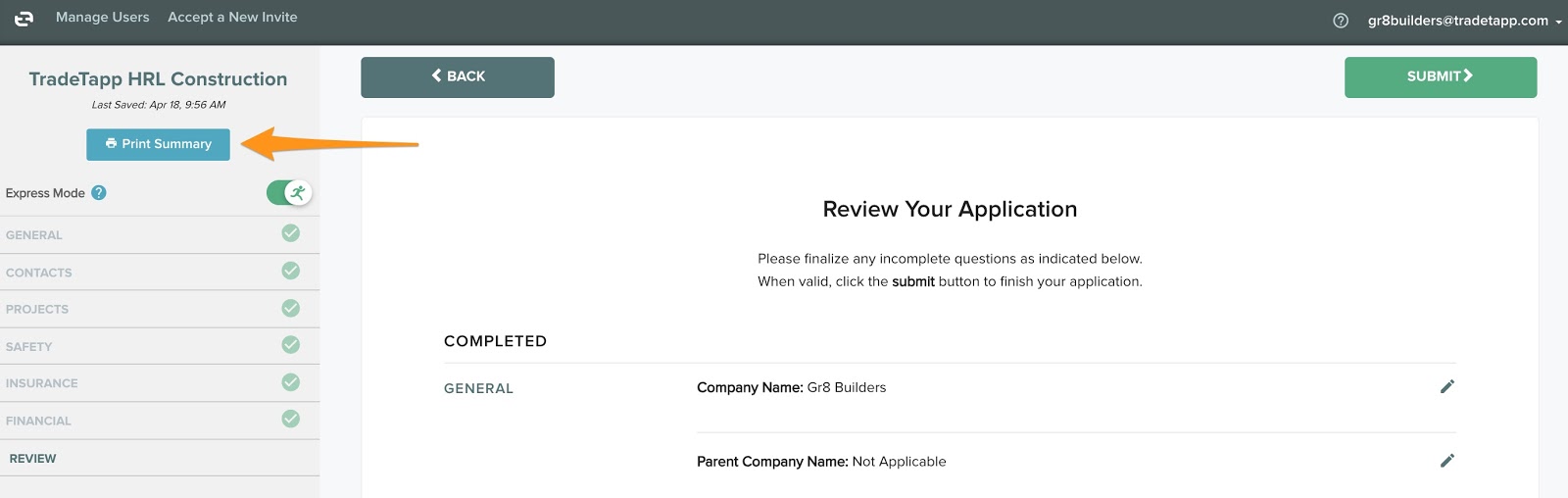This screenshot has width=1568, height=498.
Task: Submit the application
Action: (1440, 76)
